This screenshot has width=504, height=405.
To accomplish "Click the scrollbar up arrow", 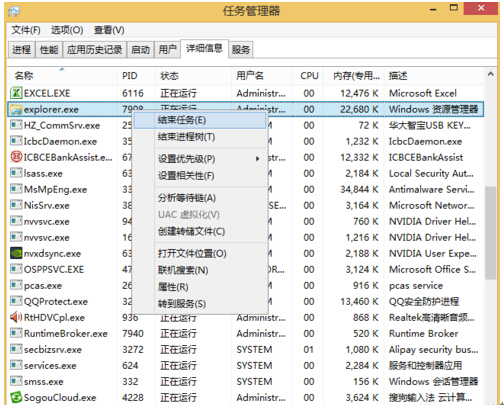I will (490, 74).
